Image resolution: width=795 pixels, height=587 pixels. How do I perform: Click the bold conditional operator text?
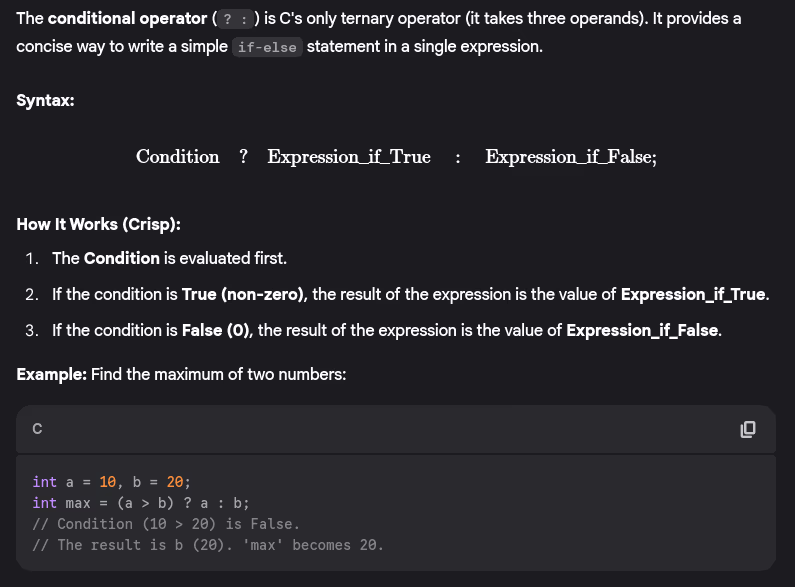point(127,19)
